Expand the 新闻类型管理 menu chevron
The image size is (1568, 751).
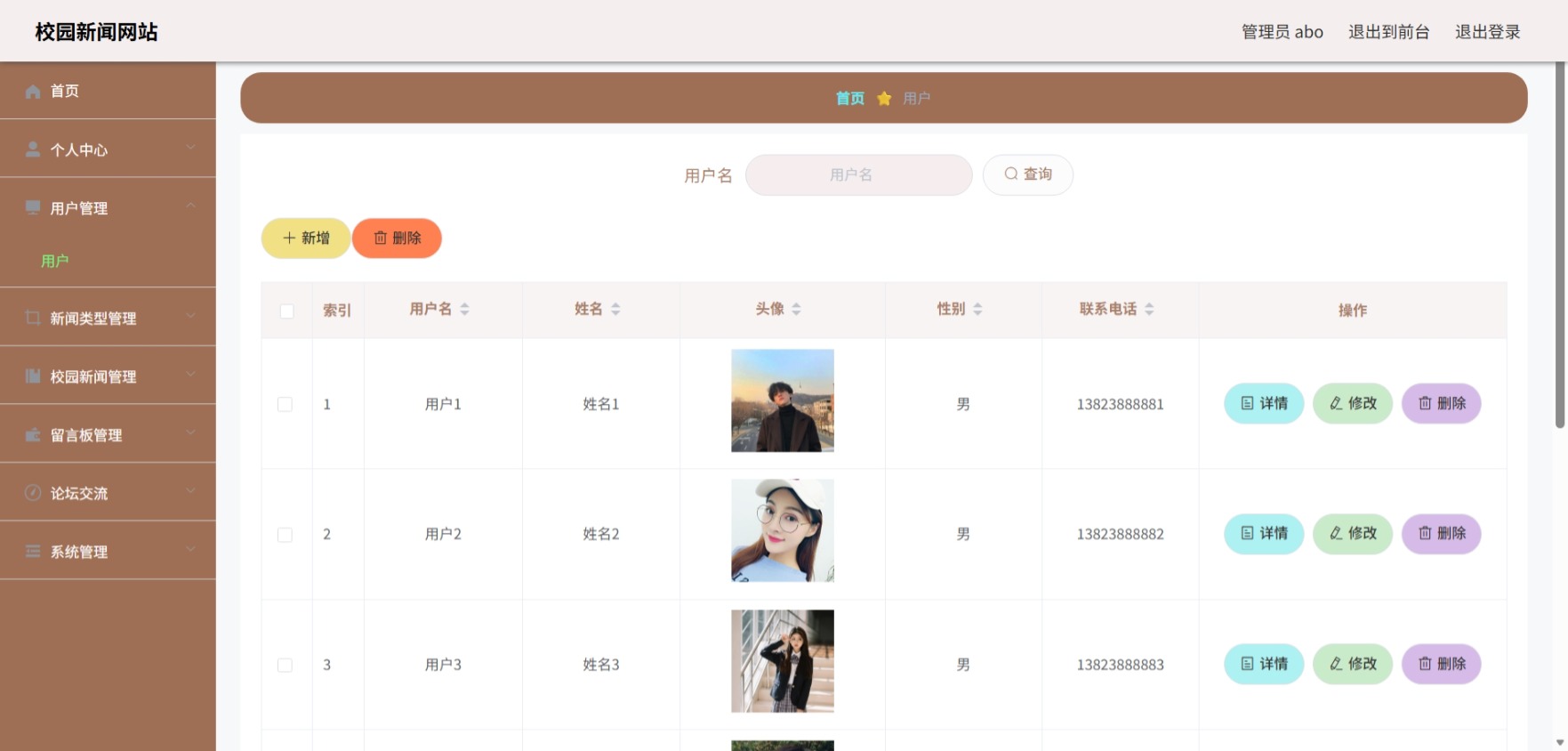pyautogui.click(x=190, y=316)
